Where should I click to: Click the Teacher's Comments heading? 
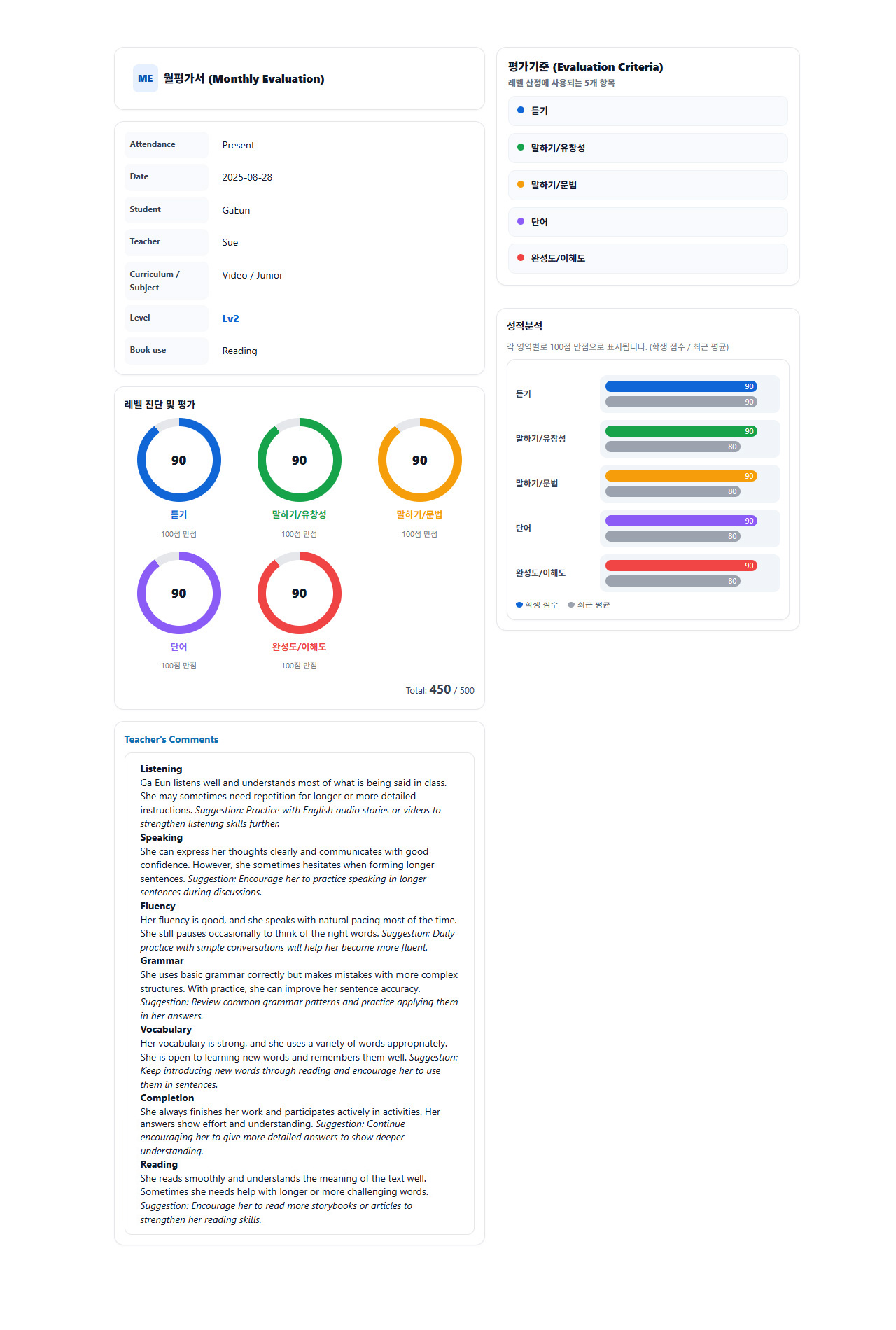point(171,740)
